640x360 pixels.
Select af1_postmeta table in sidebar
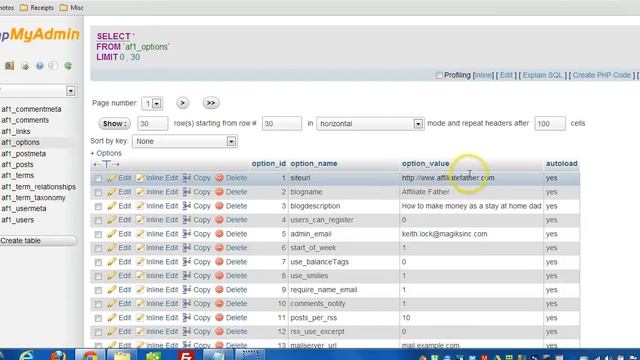click(x=23, y=153)
